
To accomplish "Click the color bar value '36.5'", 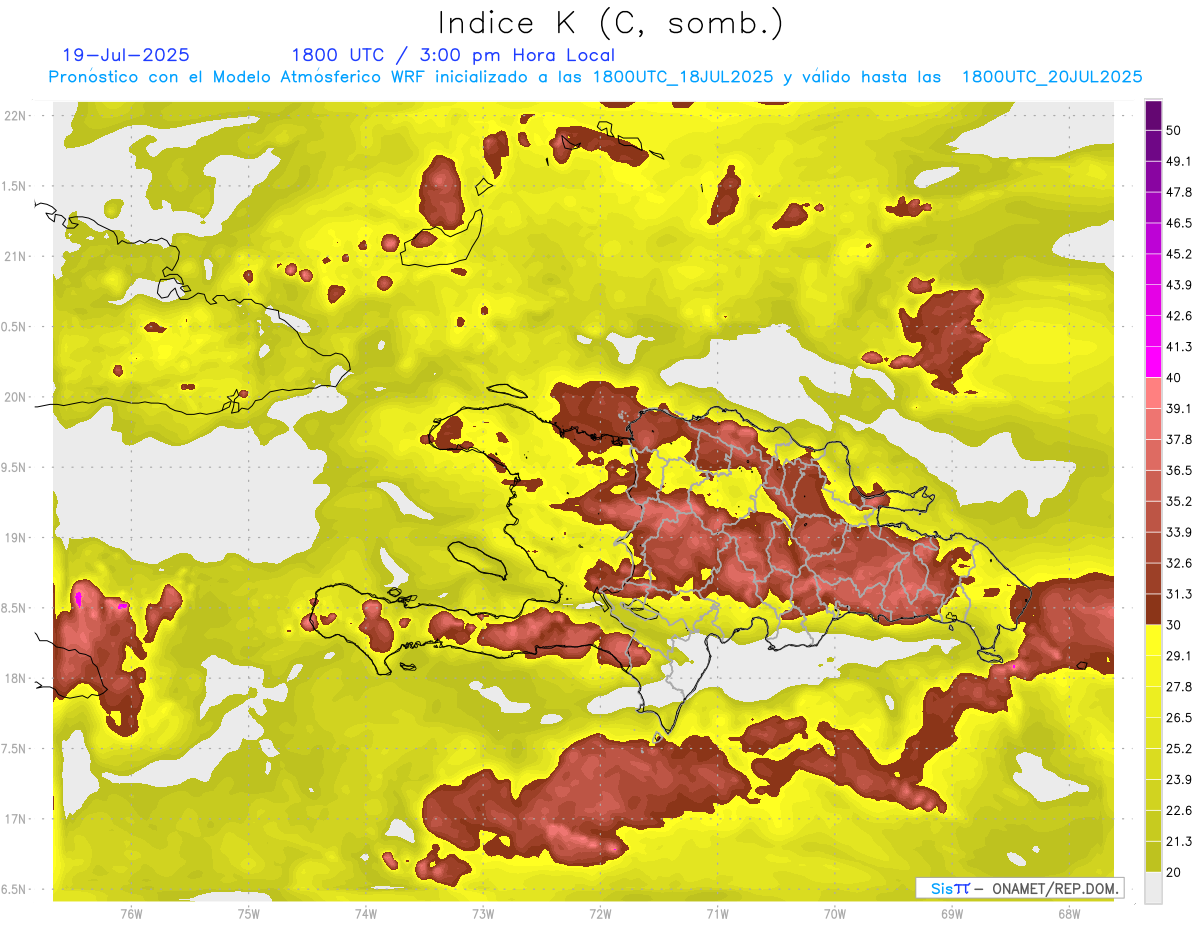I will [1178, 470].
